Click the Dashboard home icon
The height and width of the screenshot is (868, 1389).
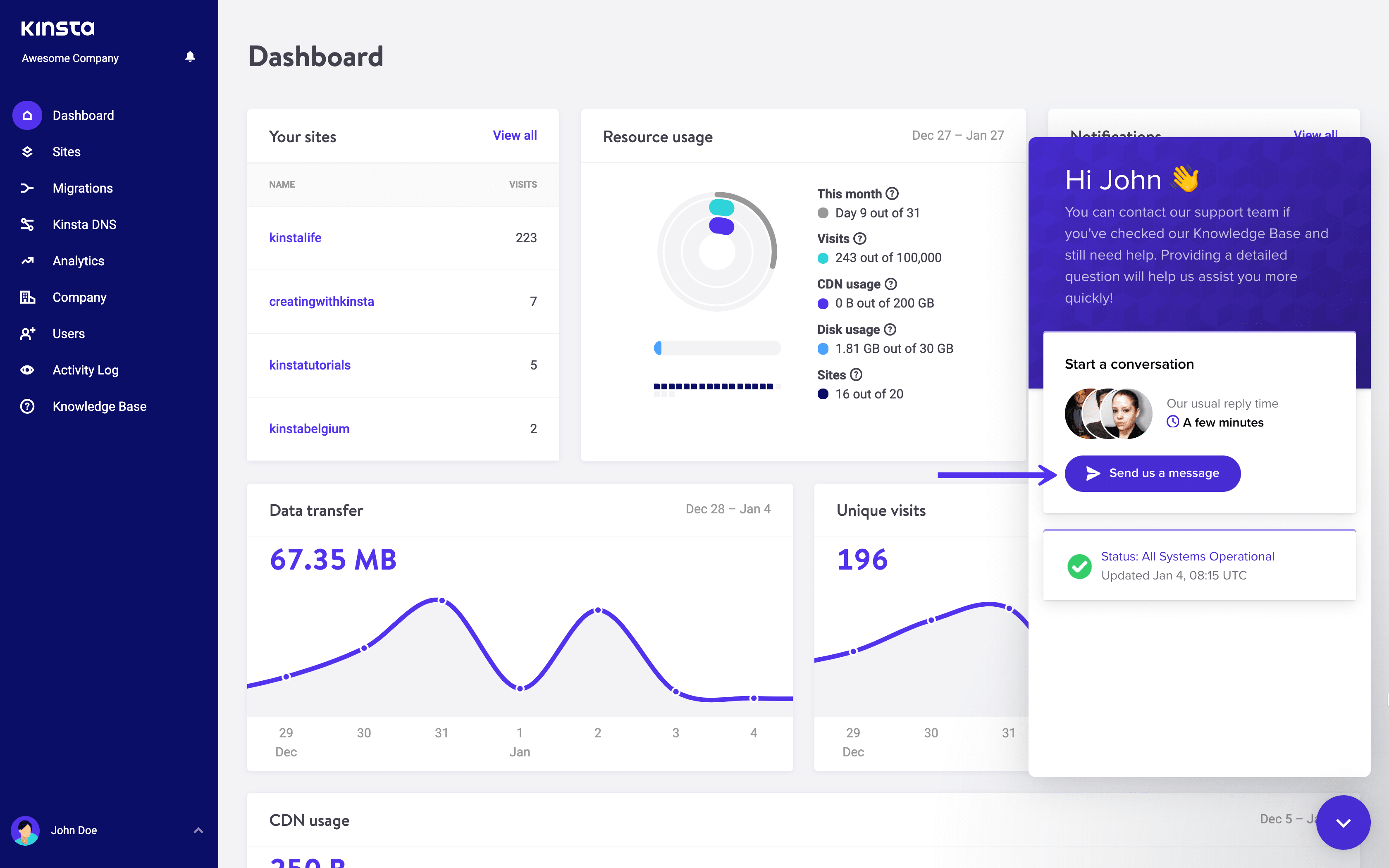coord(27,115)
